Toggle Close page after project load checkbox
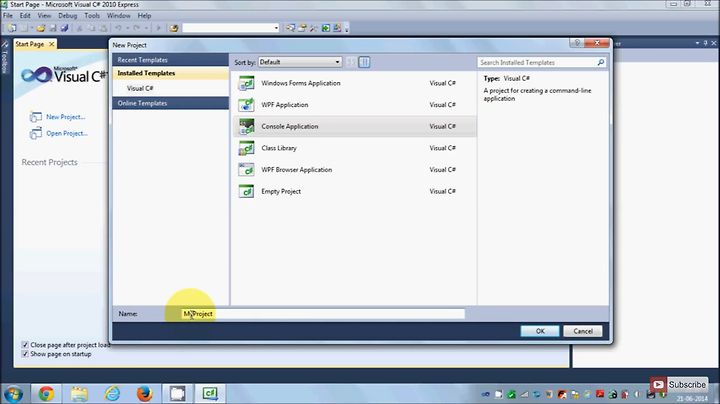Viewport: 720px width, 404px height. point(25,345)
